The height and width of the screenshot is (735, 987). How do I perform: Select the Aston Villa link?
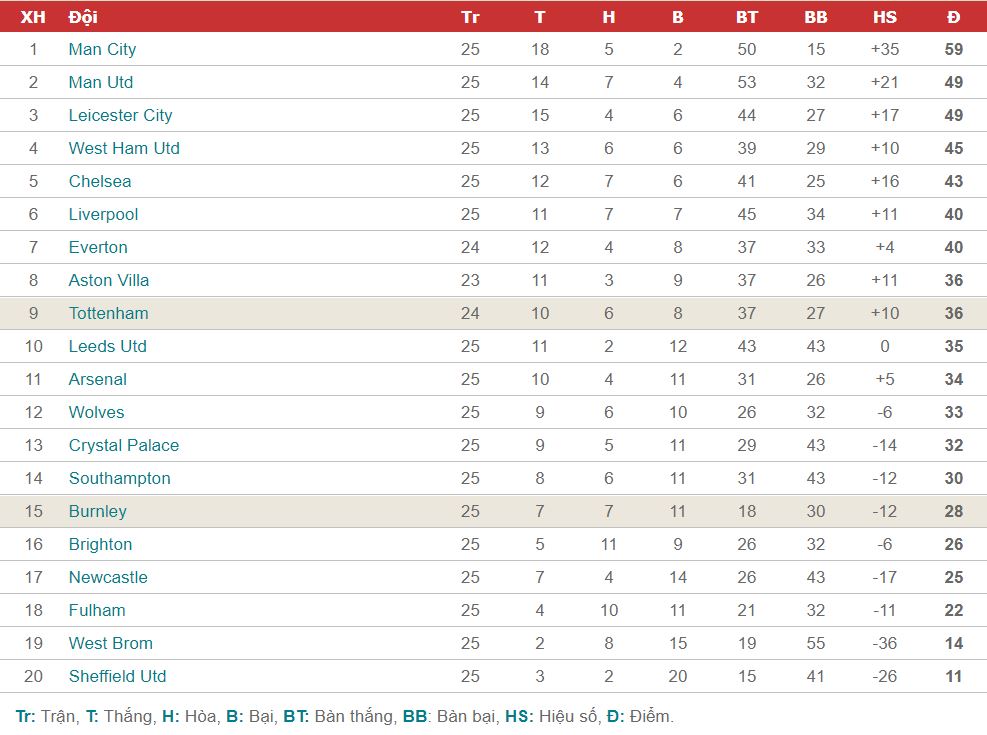pos(109,280)
